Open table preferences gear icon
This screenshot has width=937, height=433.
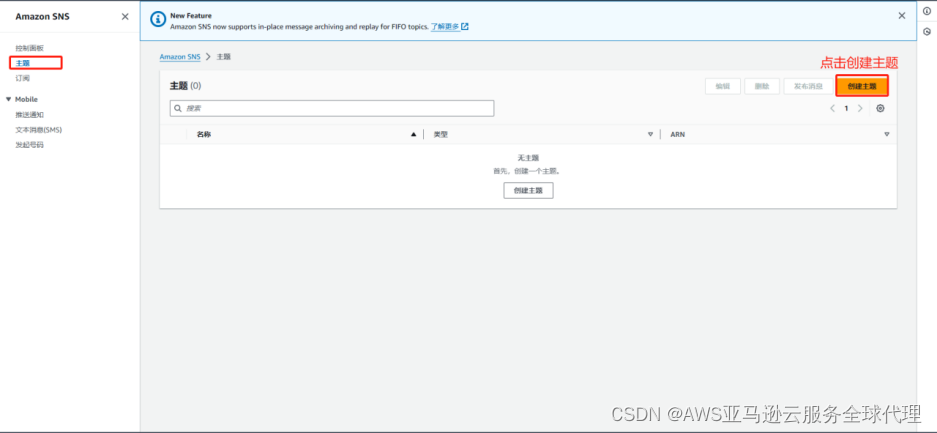pyautogui.click(x=880, y=108)
